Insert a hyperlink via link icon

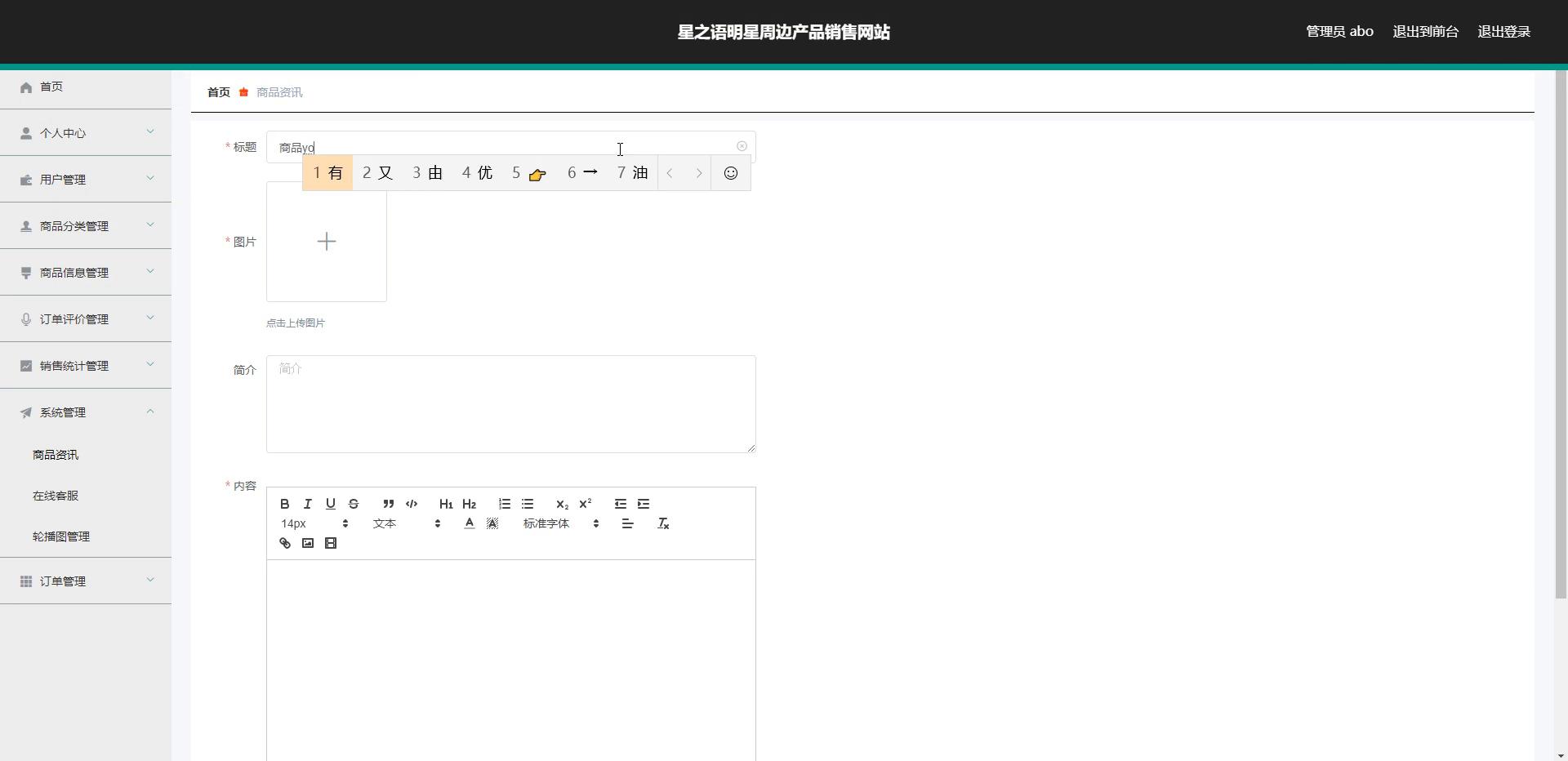[x=284, y=543]
